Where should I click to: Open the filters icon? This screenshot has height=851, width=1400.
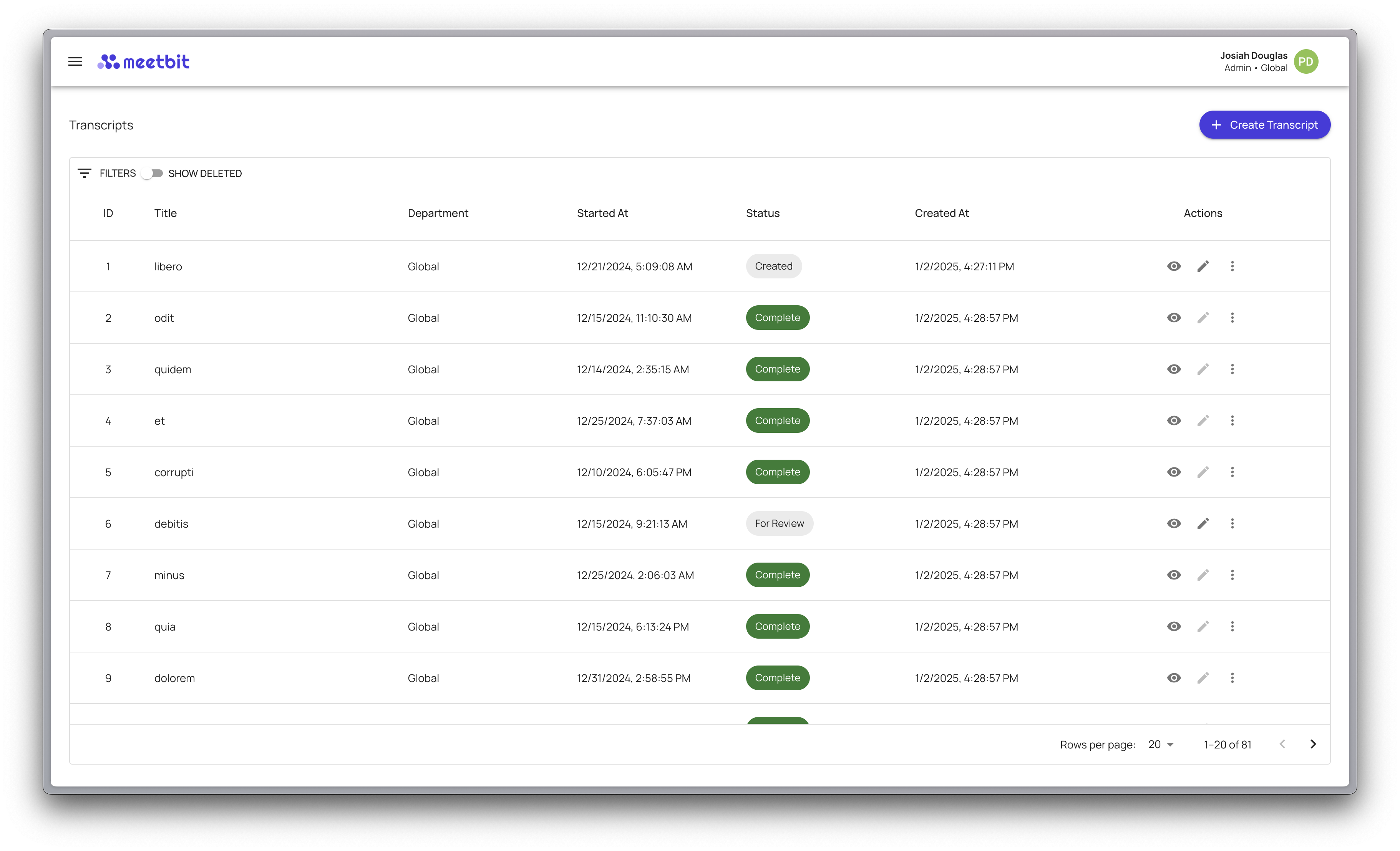pyautogui.click(x=84, y=173)
